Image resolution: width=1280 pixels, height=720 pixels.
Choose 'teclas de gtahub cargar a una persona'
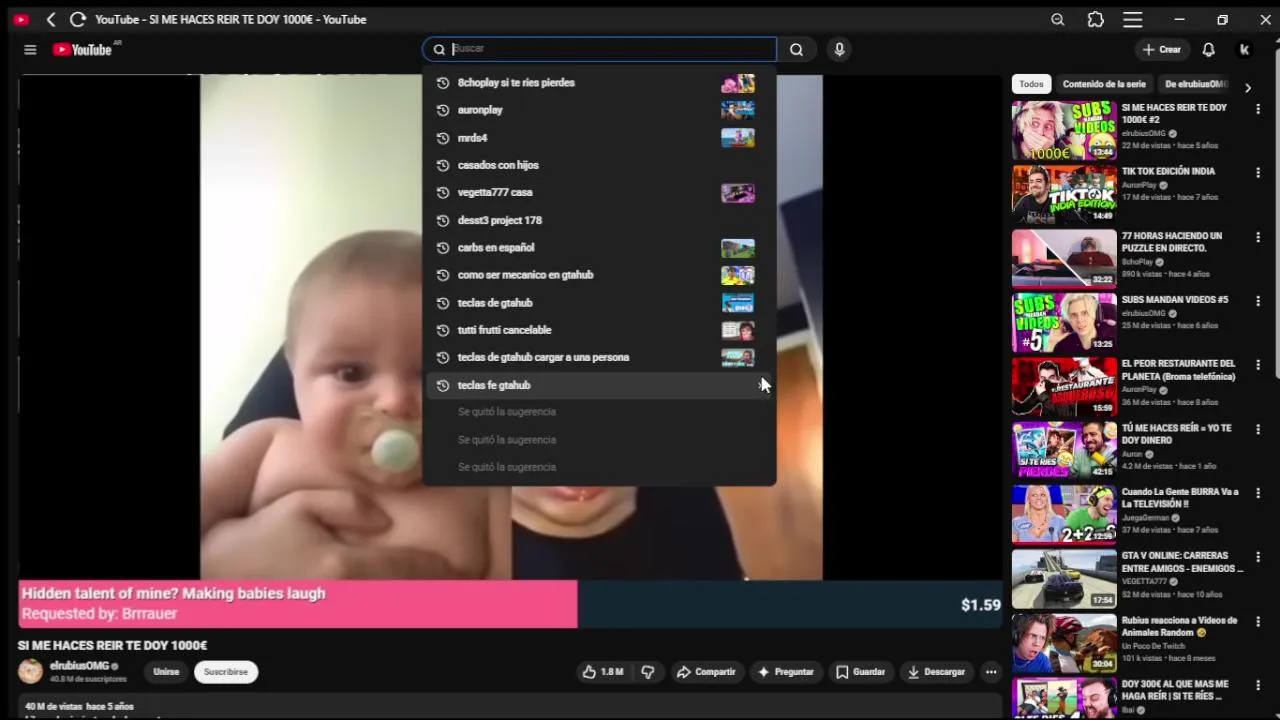(599, 357)
